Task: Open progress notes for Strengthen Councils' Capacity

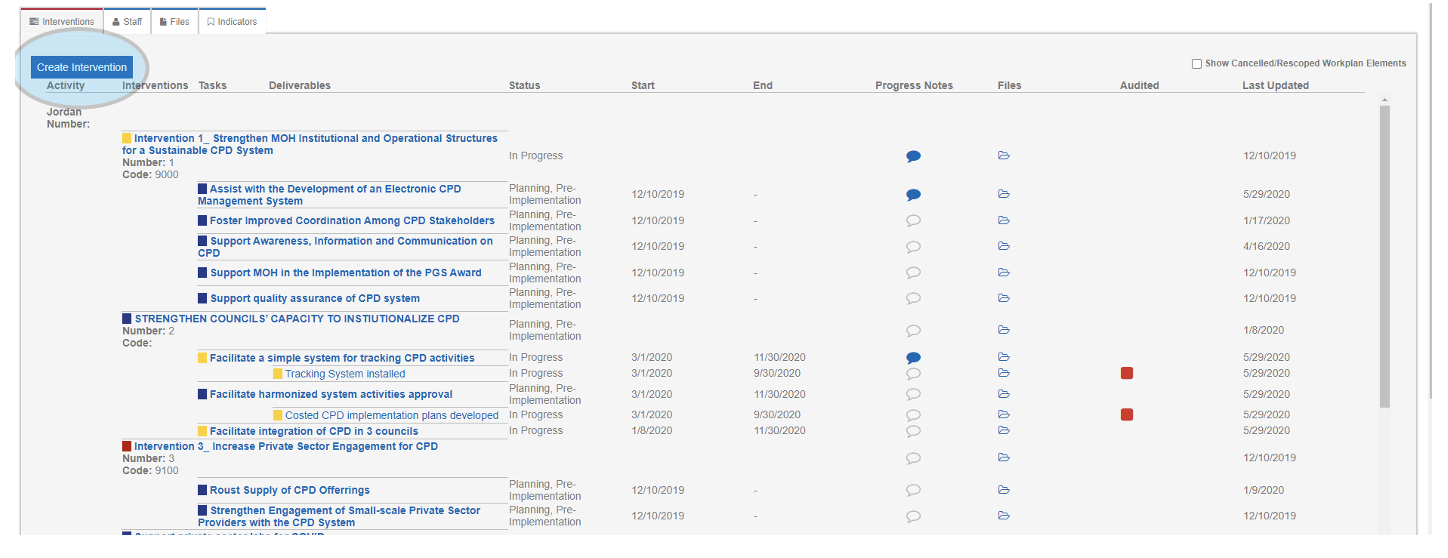Action: tap(913, 331)
